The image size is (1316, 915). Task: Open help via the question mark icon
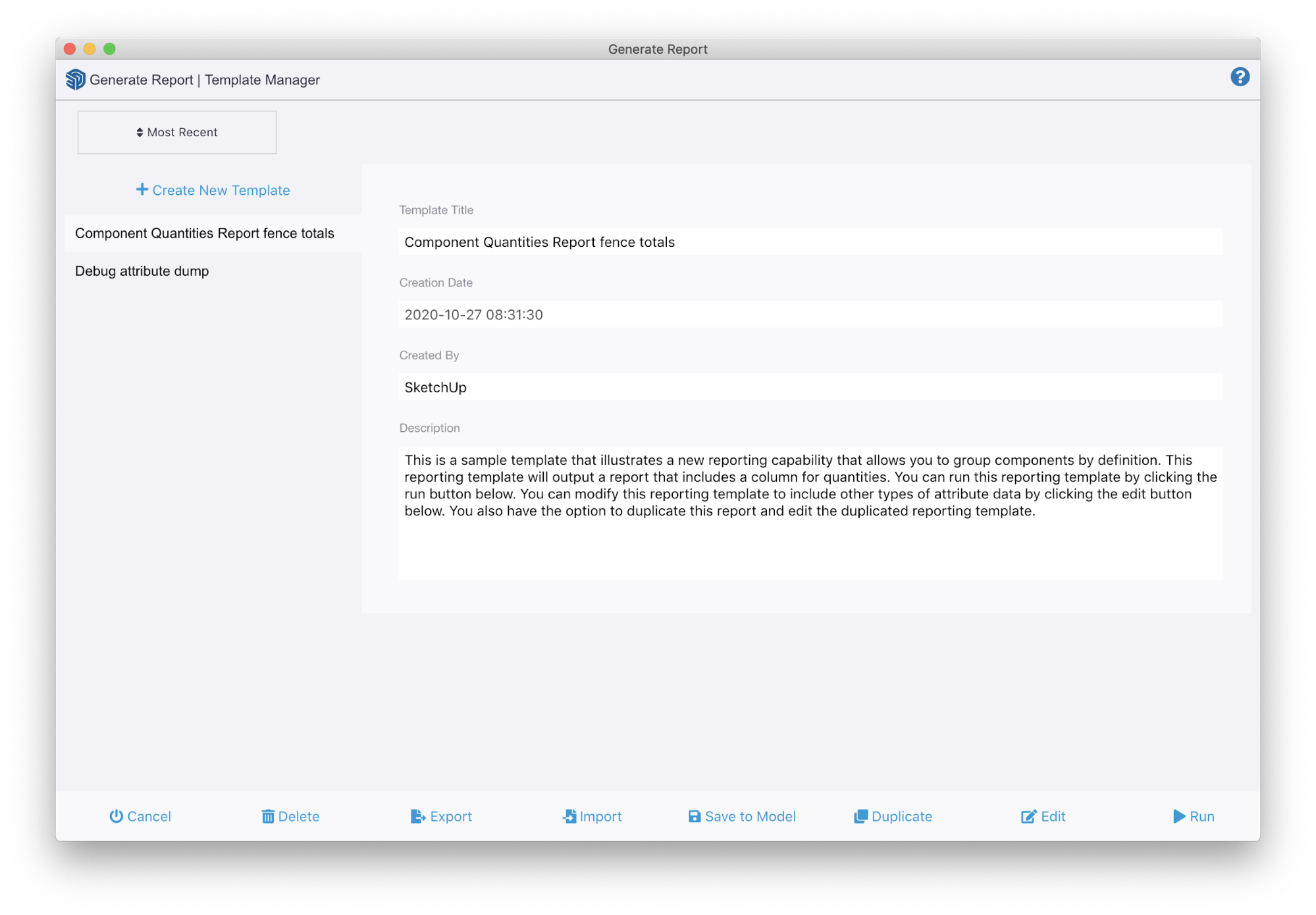click(x=1240, y=77)
